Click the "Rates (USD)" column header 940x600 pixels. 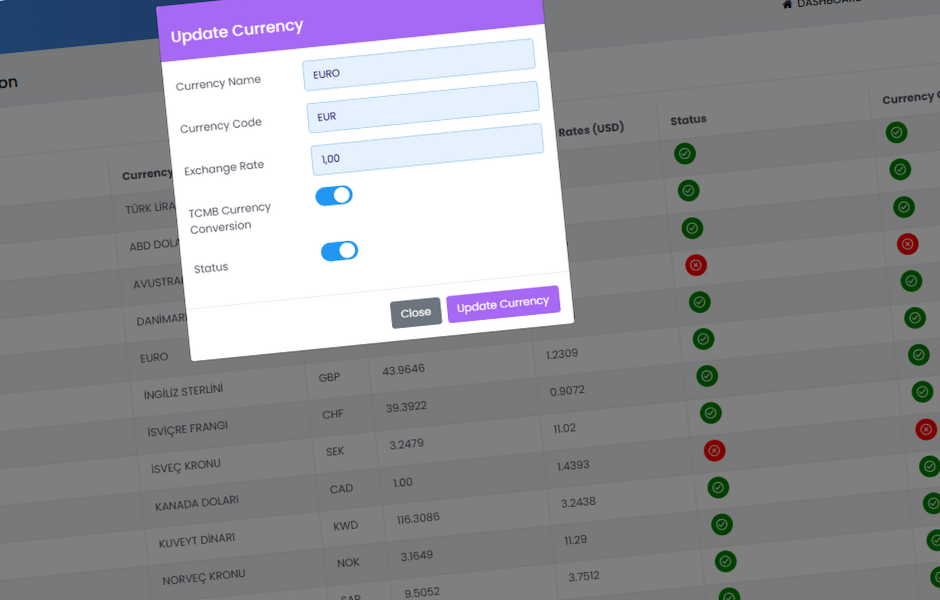pyautogui.click(x=591, y=129)
